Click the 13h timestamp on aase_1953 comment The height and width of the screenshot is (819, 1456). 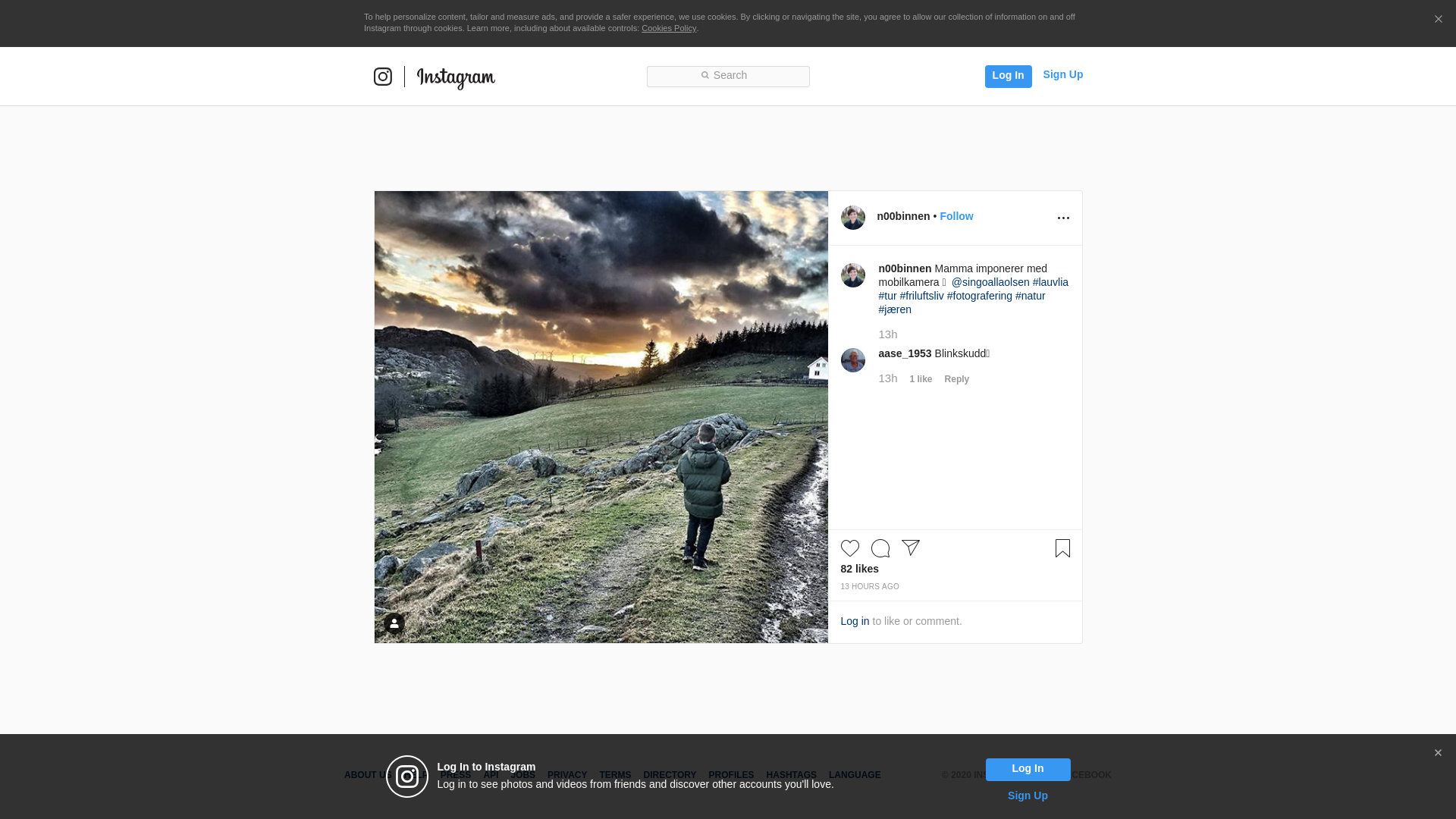point(888,378)
